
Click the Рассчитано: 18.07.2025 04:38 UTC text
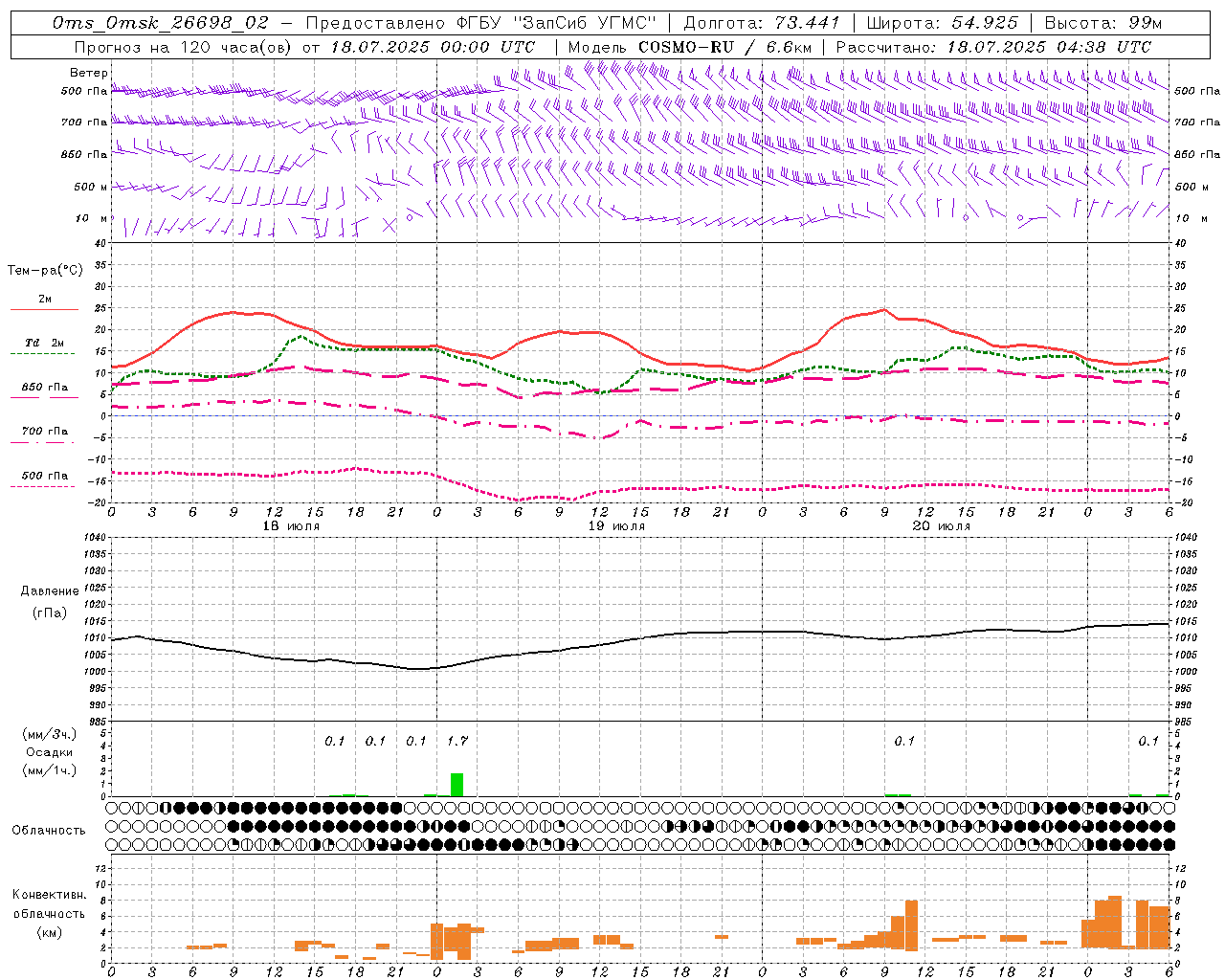[x=993, y=47]
